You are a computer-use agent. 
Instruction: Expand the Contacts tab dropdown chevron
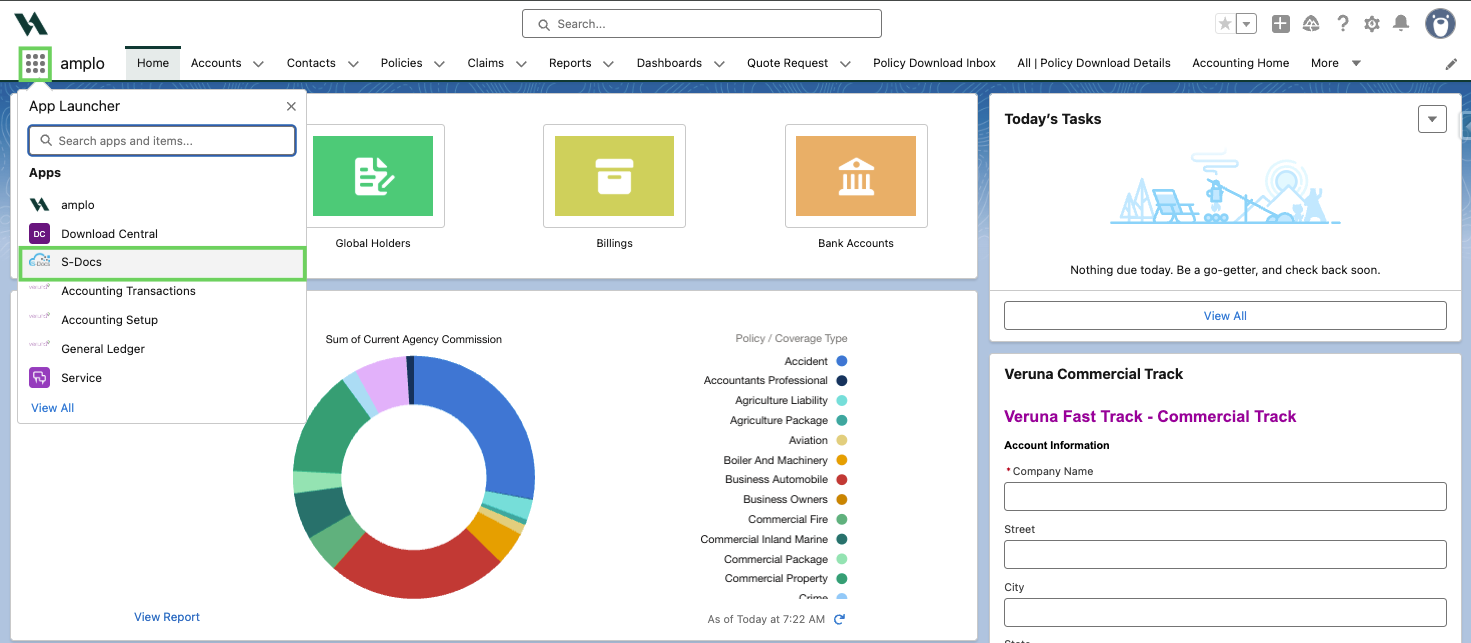pos(353,64)
